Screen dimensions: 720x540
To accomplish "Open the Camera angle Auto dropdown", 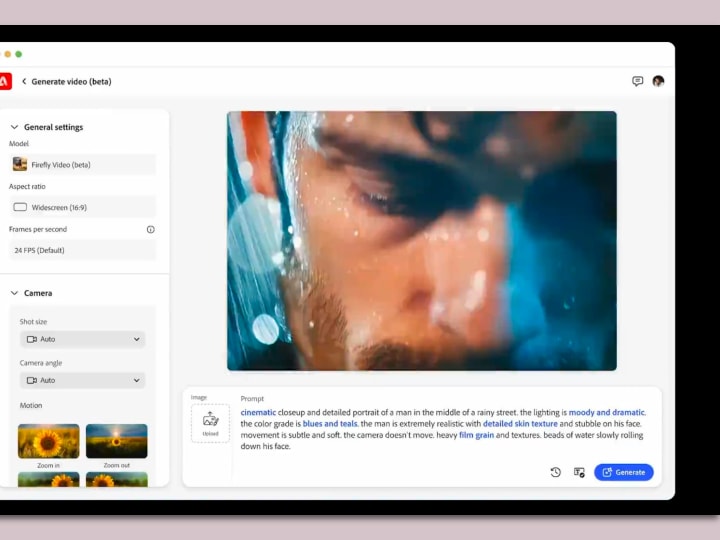I will coord(83,380).
